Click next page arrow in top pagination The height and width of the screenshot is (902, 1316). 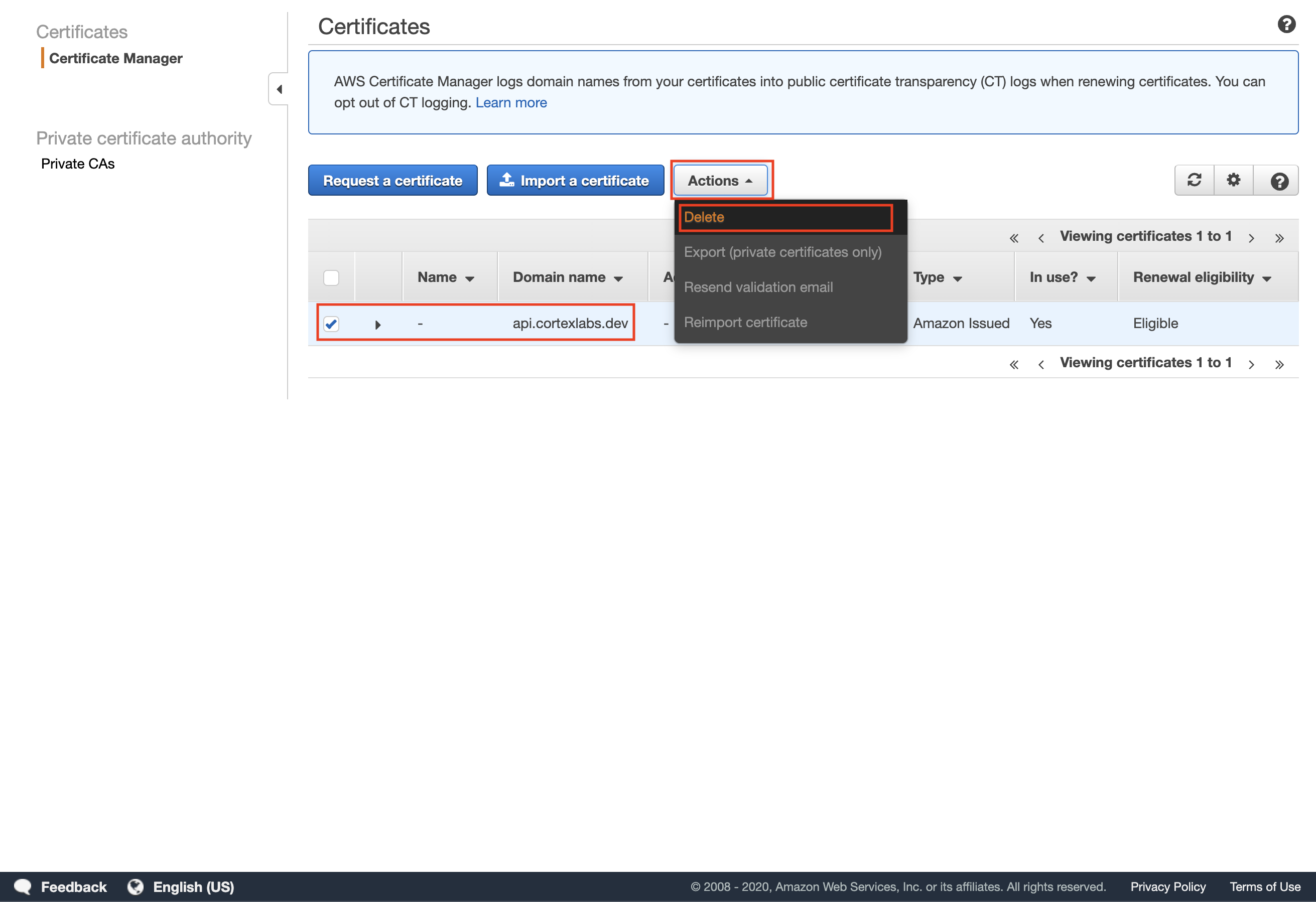1251,238
